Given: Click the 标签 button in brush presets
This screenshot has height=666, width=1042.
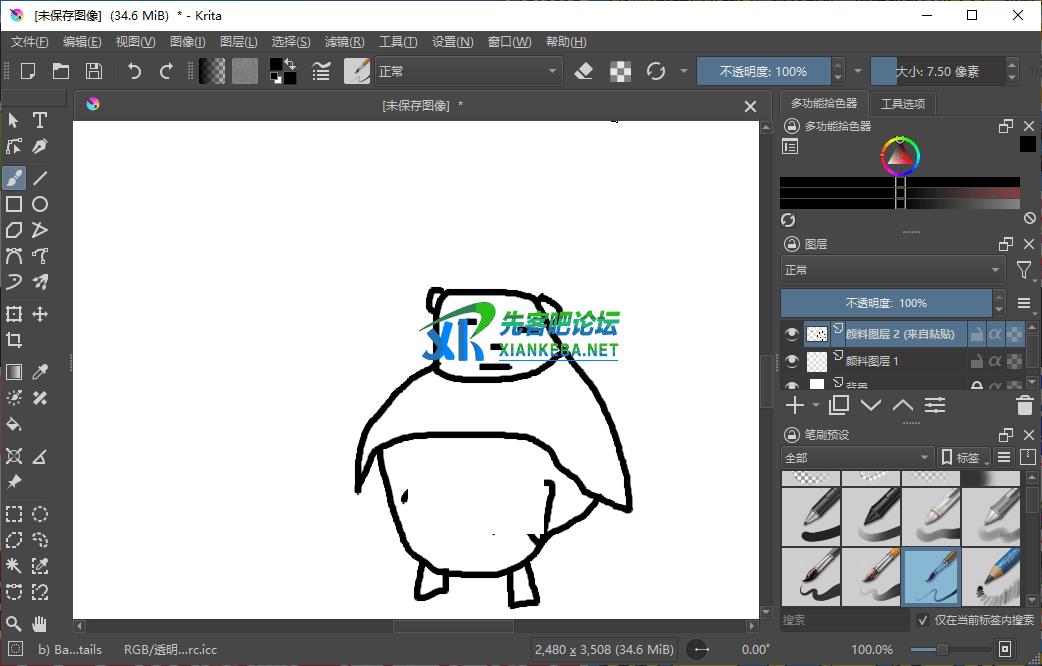Looking at the screenshot, I should pos(962,457).
